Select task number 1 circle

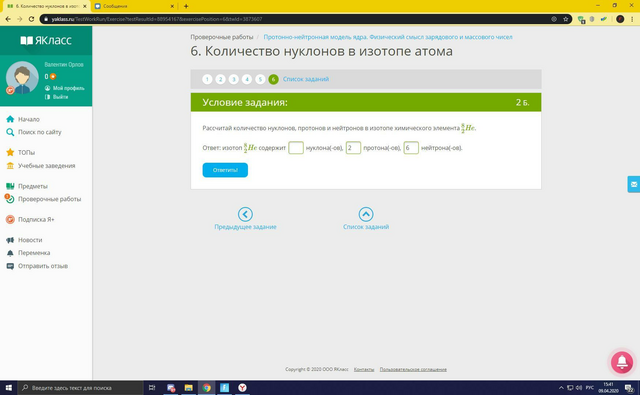tap(207, 79)
